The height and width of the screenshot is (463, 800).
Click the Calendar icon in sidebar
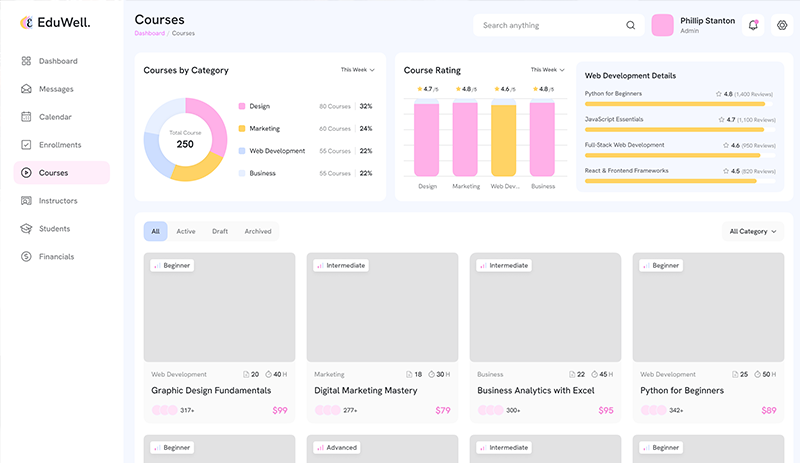coord(26,117)
